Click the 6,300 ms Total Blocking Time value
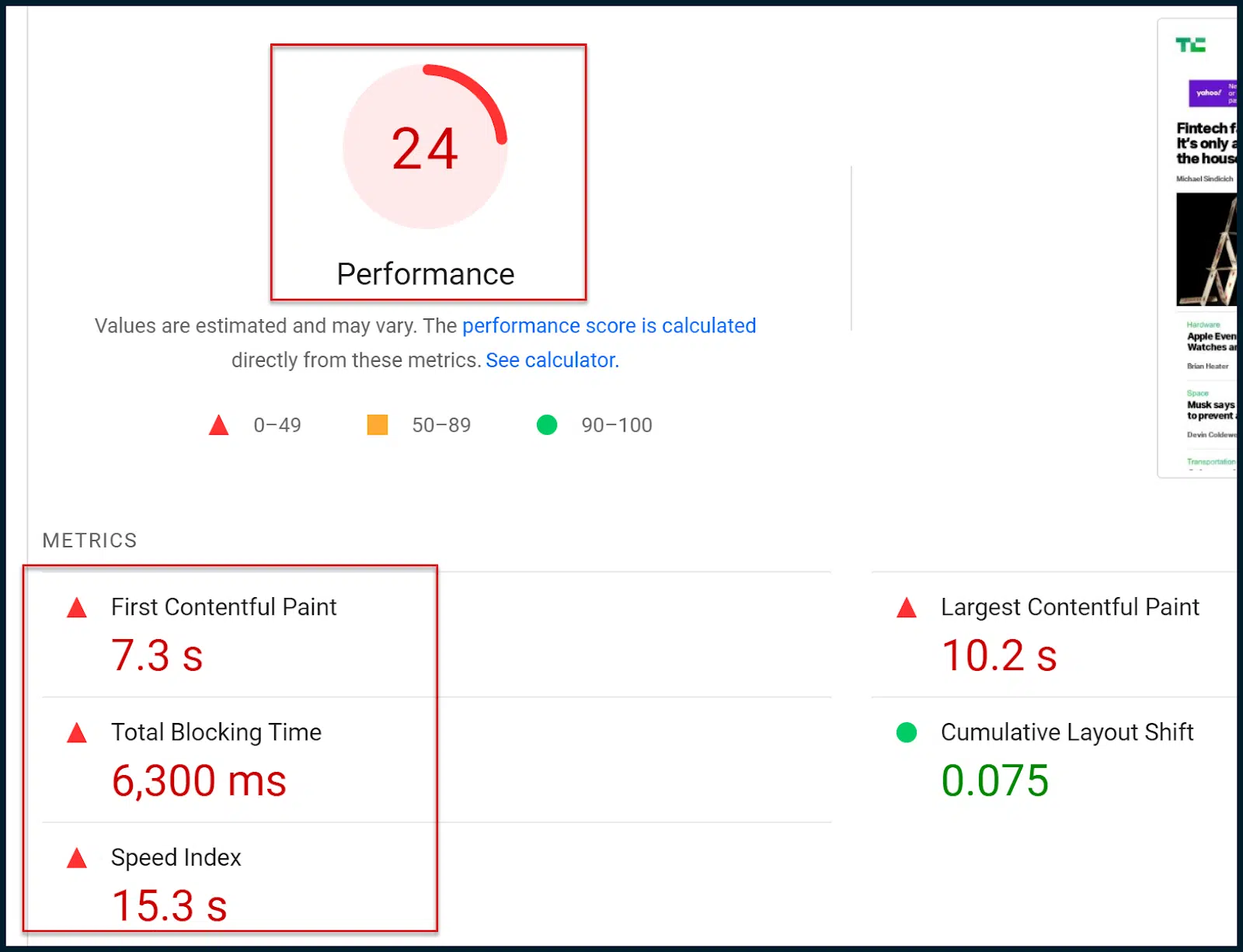 click(x=199, y=780)
